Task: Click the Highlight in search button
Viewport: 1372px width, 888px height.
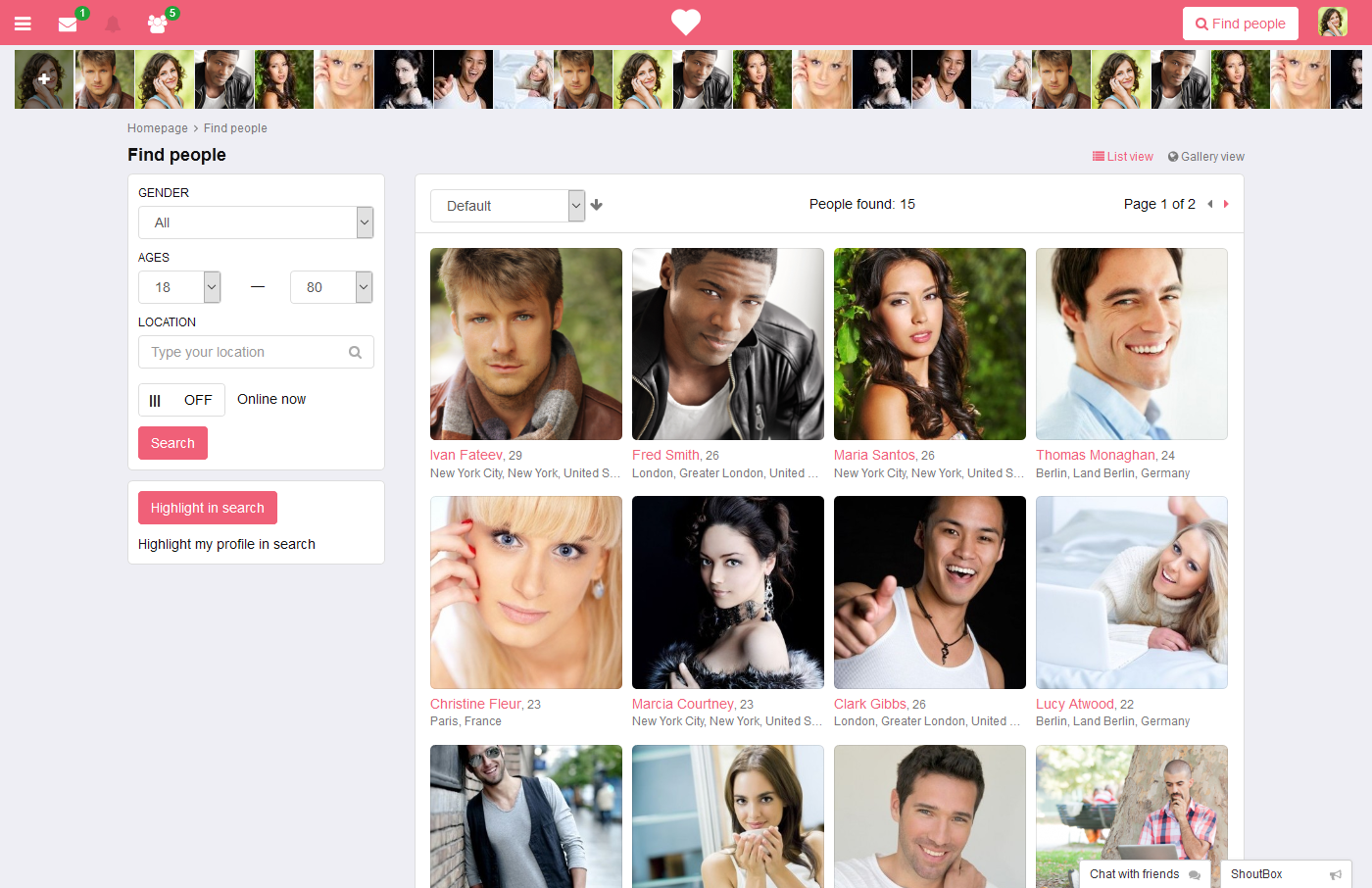Action: (208, 508)
